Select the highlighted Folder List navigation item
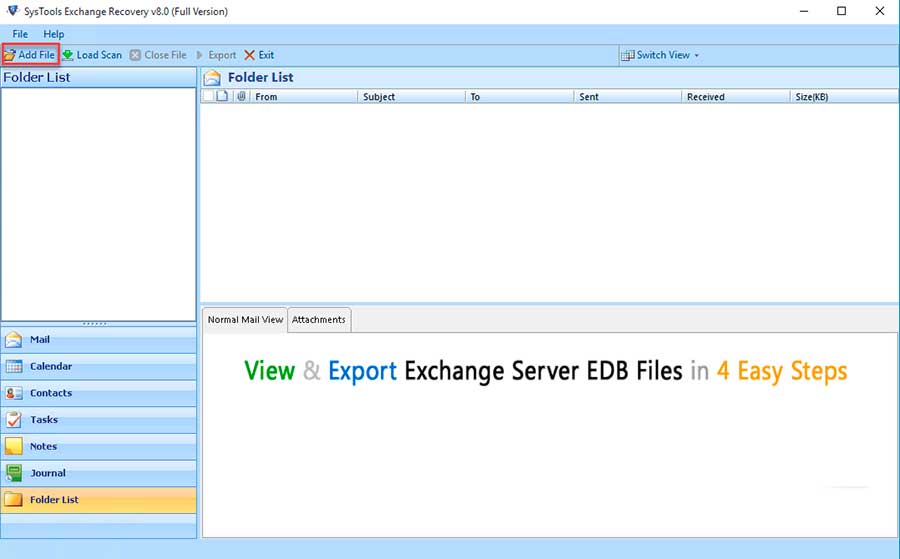The image size is (900, 559). pyautogui.click(x=99, y=500)
